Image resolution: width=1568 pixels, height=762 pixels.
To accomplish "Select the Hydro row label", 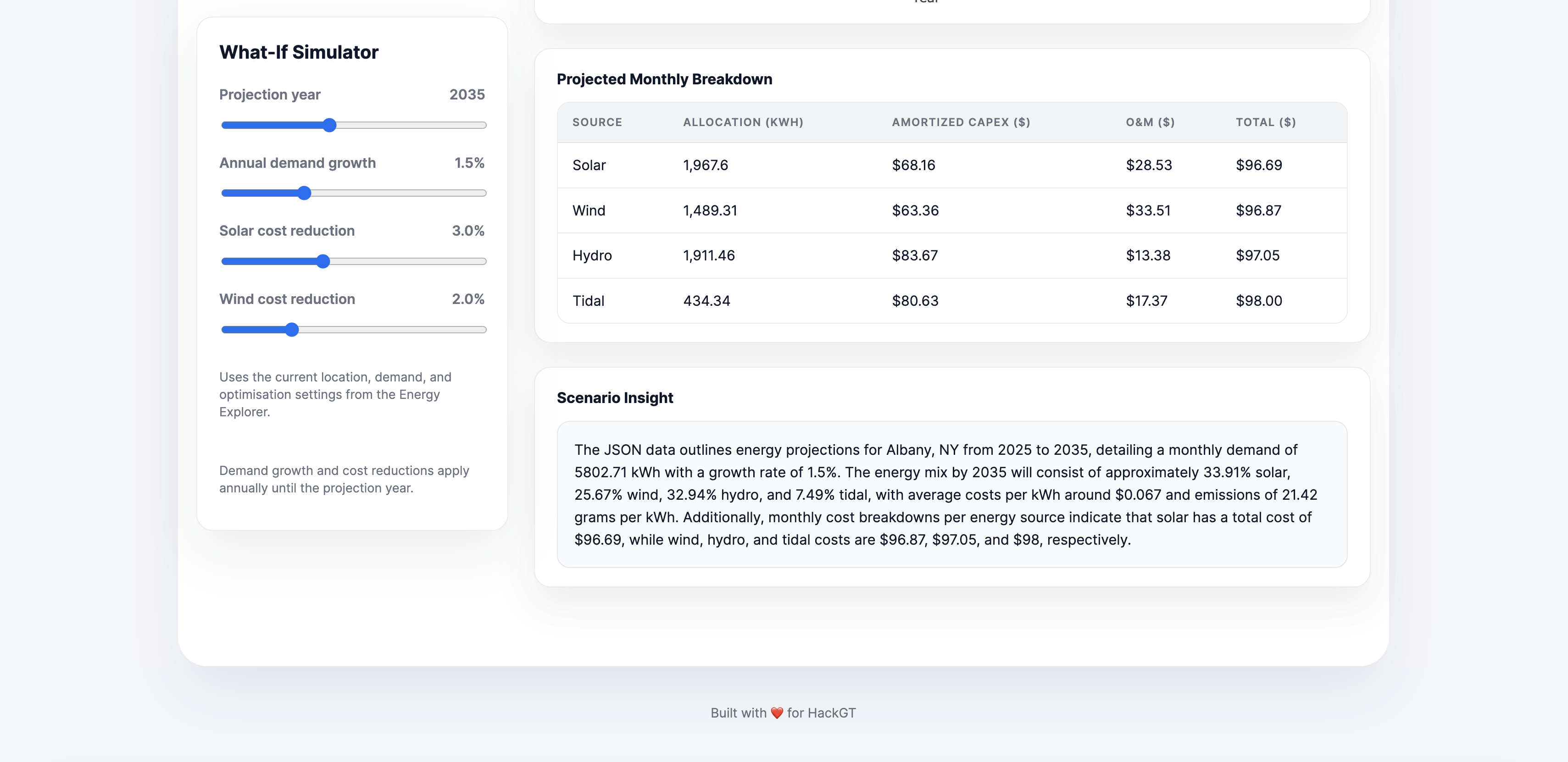I will point(592,255).
